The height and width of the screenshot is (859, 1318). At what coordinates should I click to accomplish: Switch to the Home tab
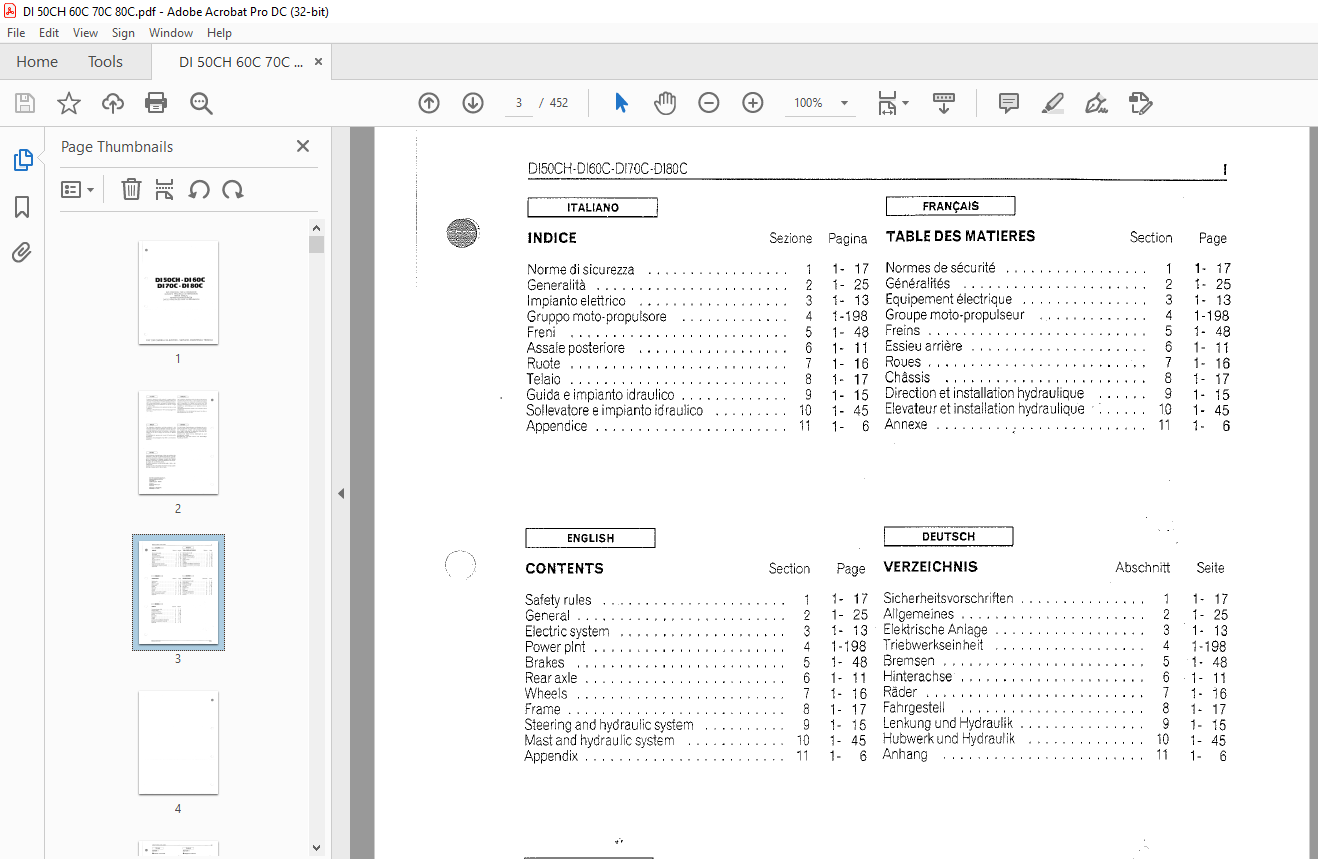click(37, 62)
